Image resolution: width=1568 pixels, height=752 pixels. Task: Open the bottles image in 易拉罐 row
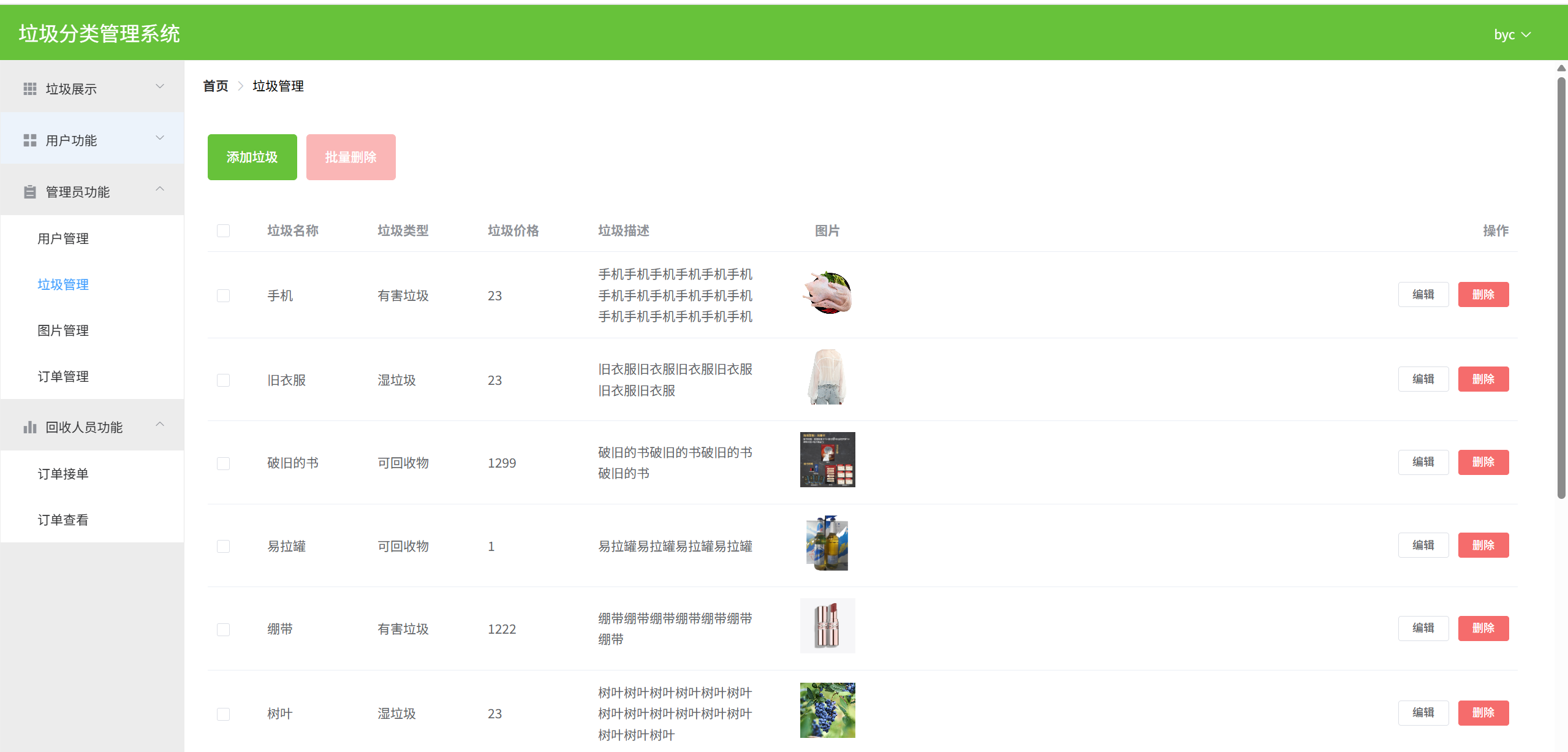coord(827,543)
